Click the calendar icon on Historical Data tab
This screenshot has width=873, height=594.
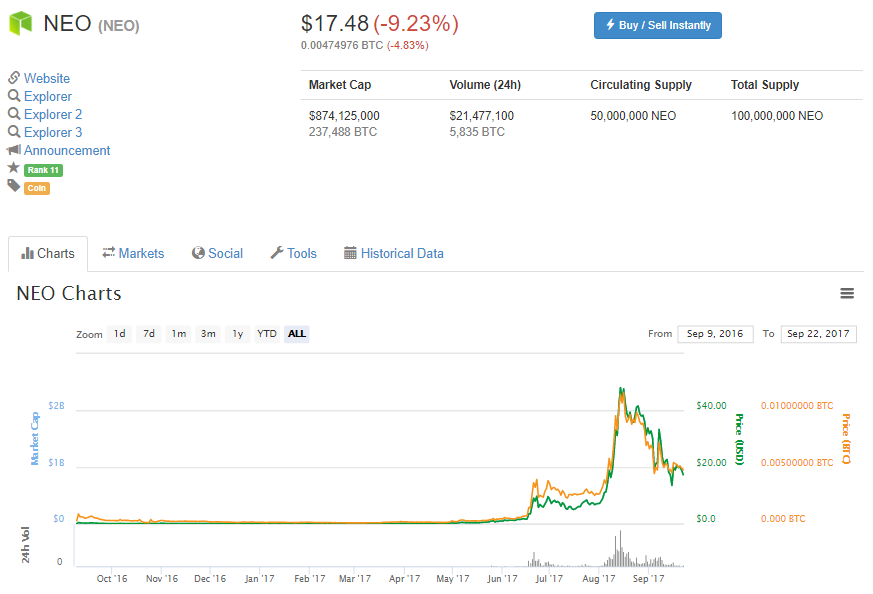(350, 253)
